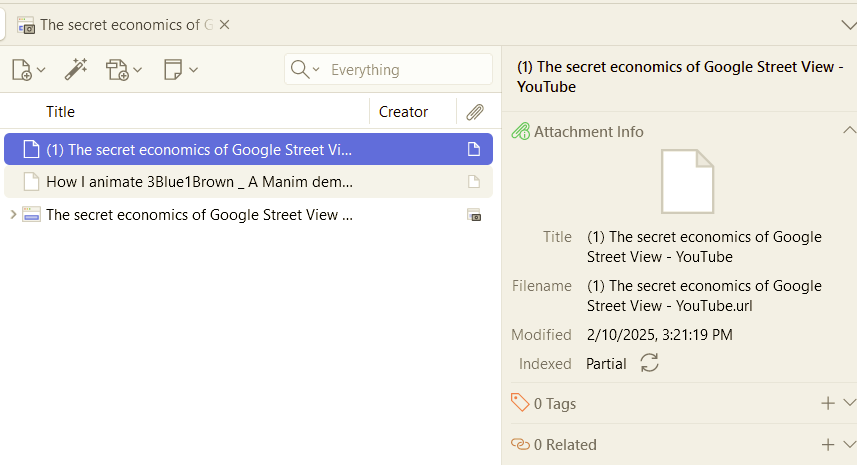Switch to The secret economics tab
Screen dimensions: 857x465
click(x=126, y=25)
